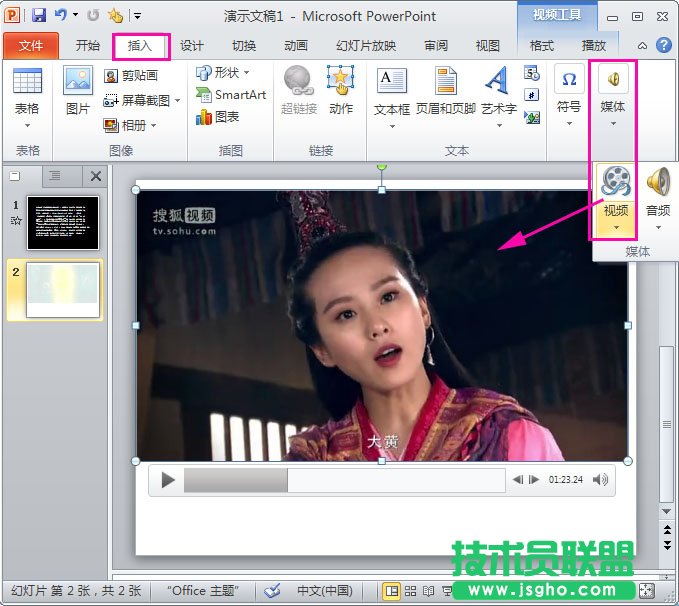Open the 动画 tab

pyautogui.click(x=296, y=45)
